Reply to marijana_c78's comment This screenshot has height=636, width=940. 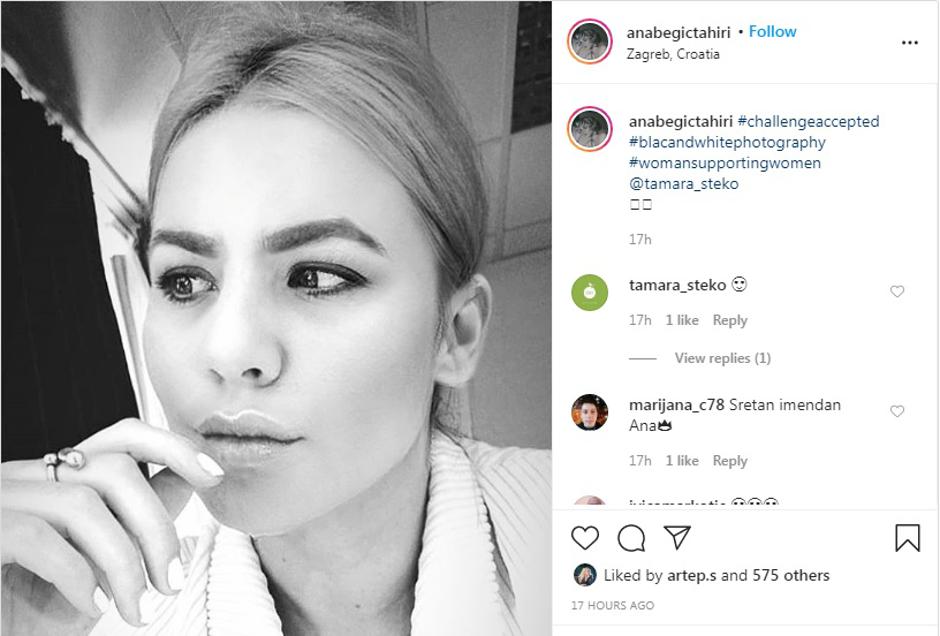(x=730, y=460)
